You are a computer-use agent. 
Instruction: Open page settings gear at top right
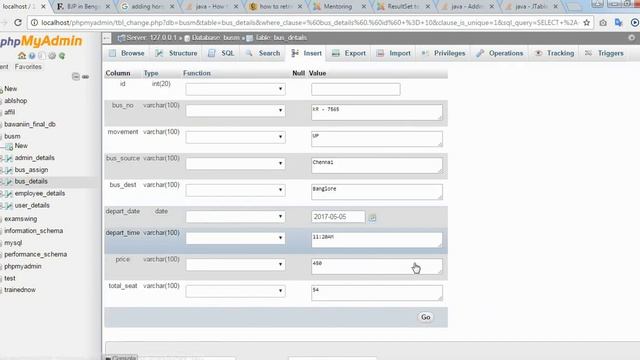[631, 38]
